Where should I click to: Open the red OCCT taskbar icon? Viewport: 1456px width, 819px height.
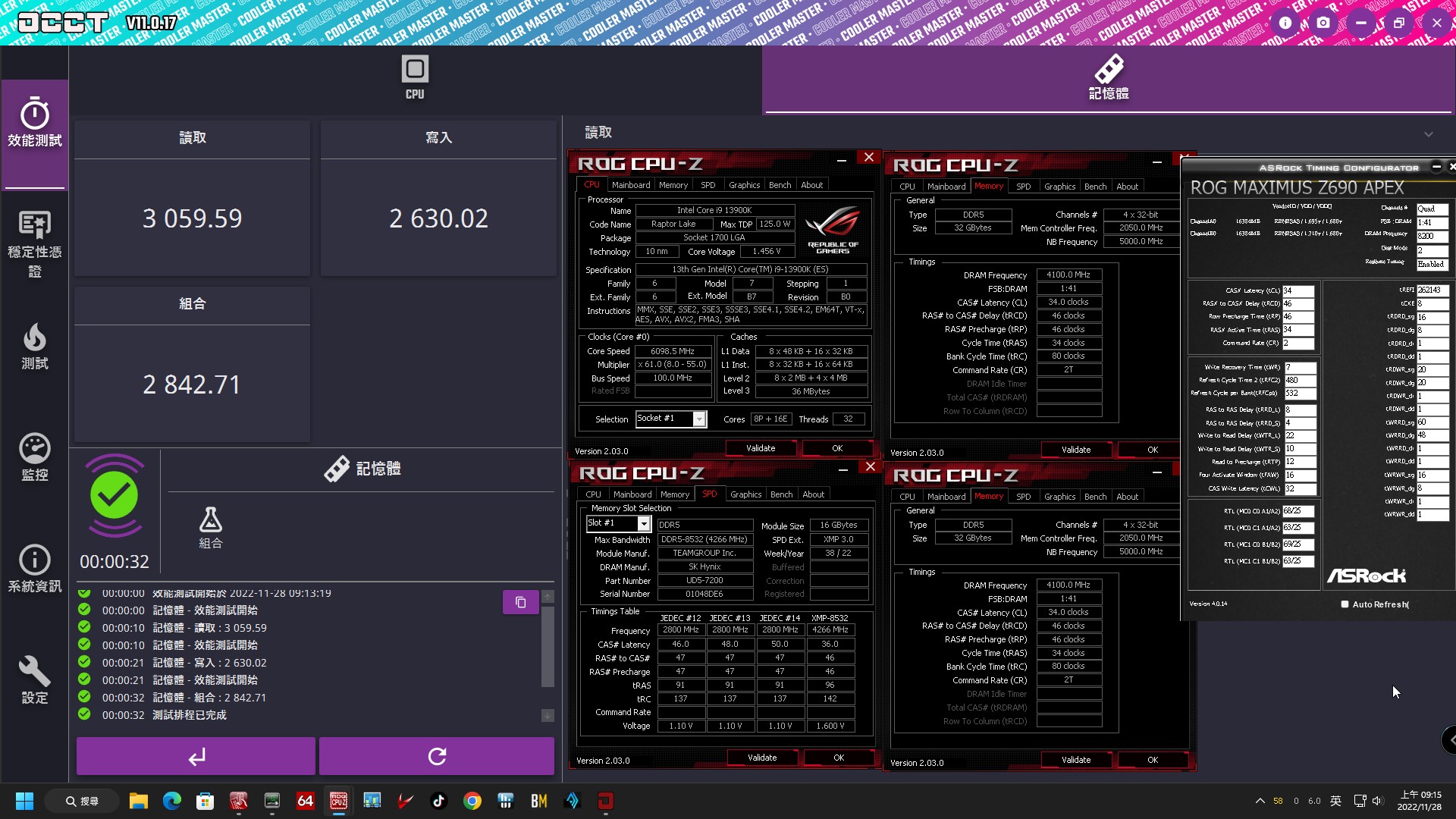pyautogui.click(x=605, y=801)
